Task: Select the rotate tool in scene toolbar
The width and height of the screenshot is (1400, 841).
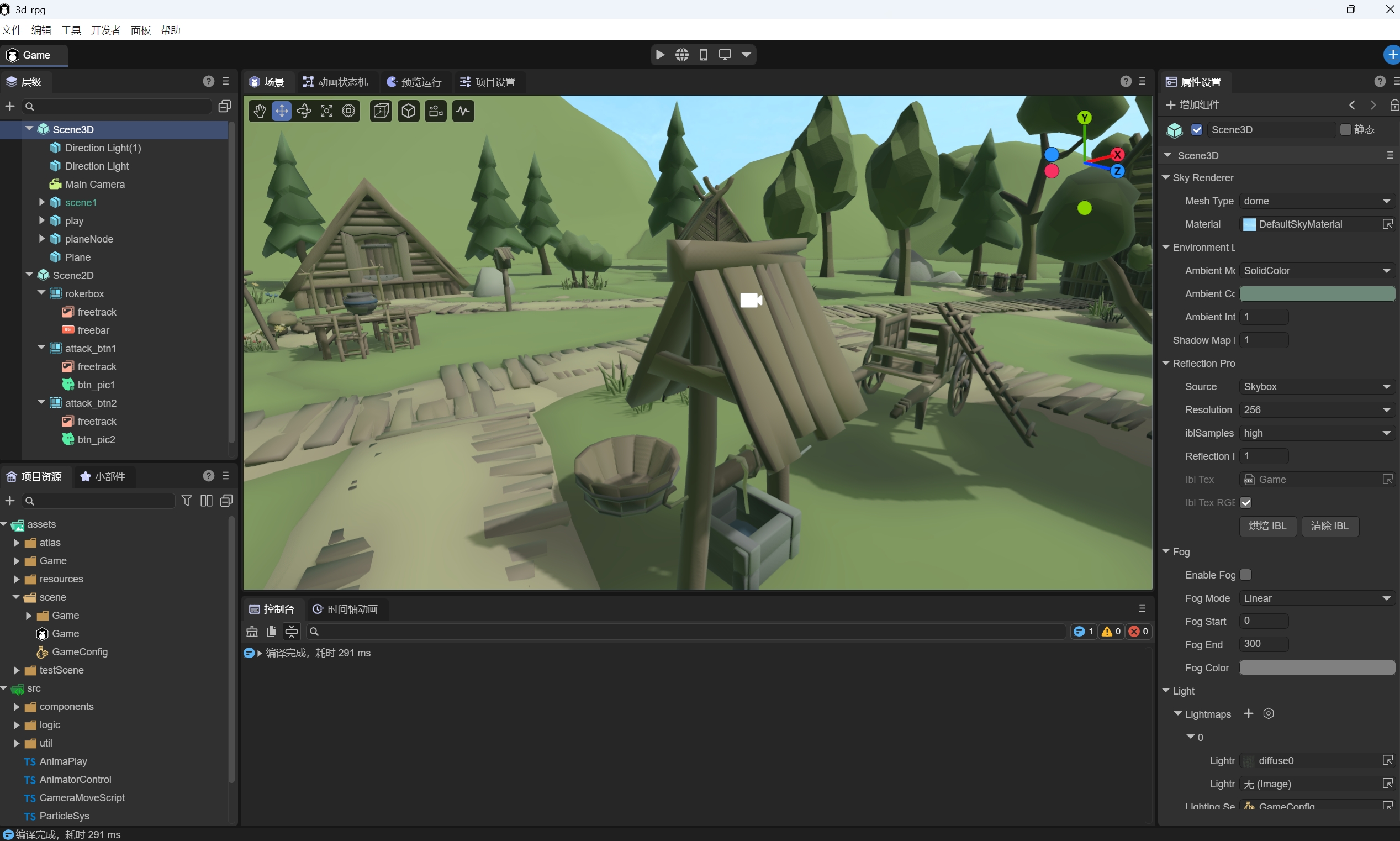Action: coord(304,111)
